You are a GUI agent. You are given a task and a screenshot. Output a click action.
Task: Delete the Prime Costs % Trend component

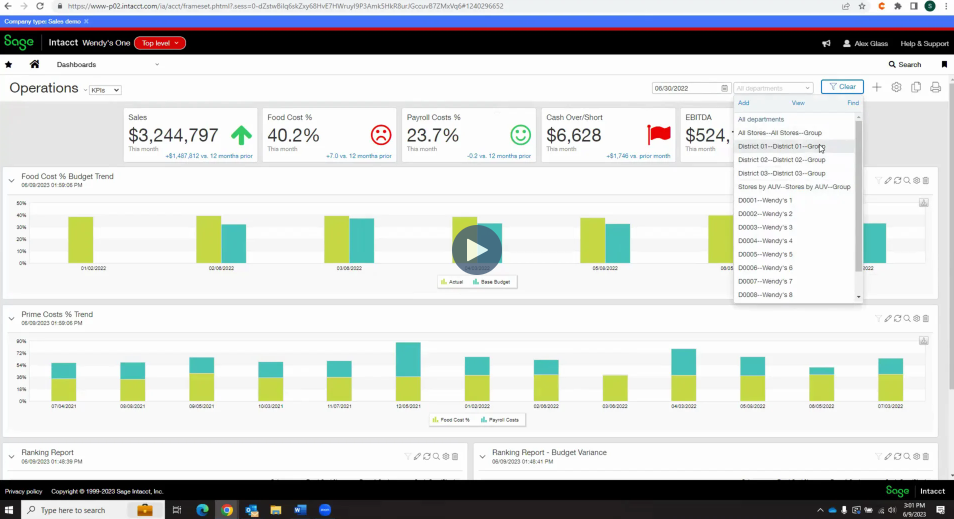(926, 319)
